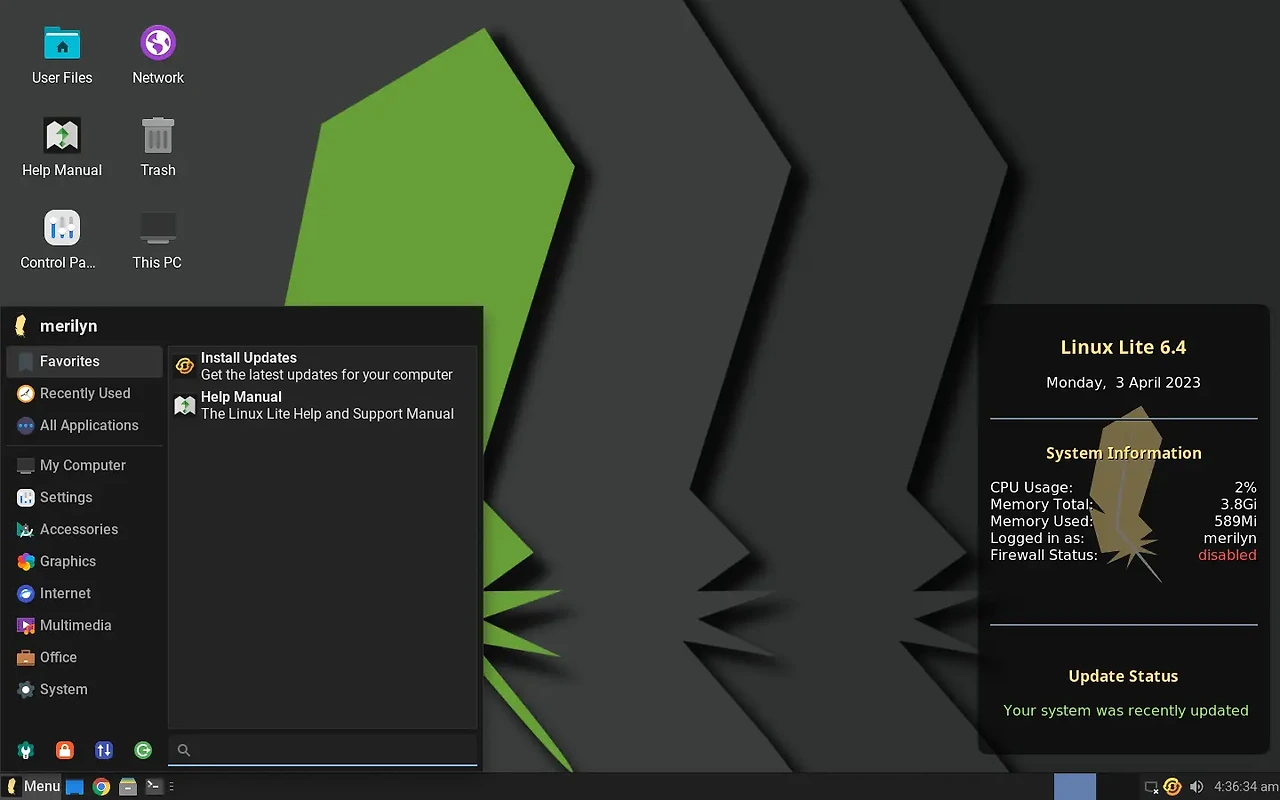Viewport: 1280px width, 800px height.
Task: Click the merilyn user name header
Action: point(68,326)
